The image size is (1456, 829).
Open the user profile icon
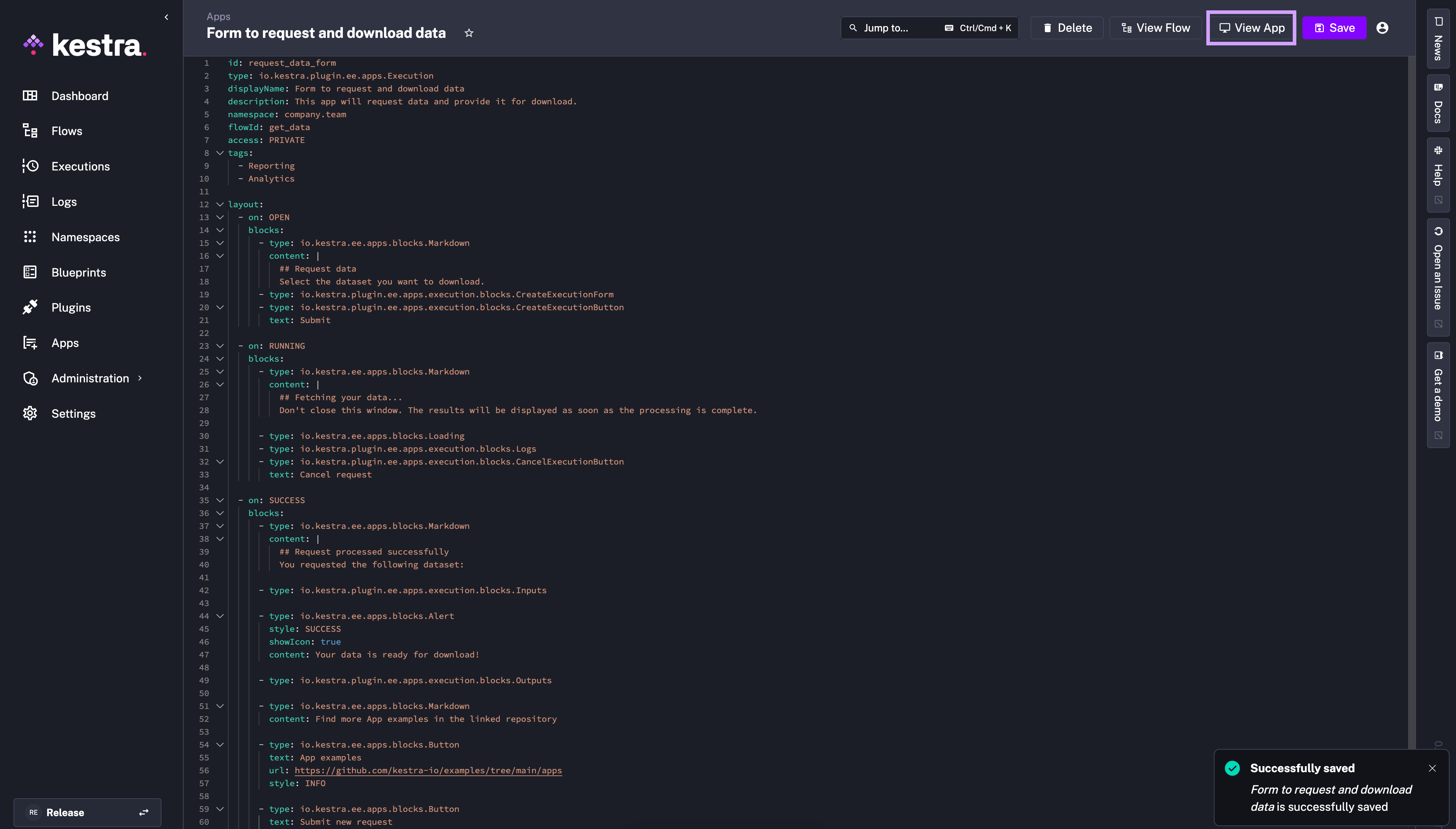1382,28
